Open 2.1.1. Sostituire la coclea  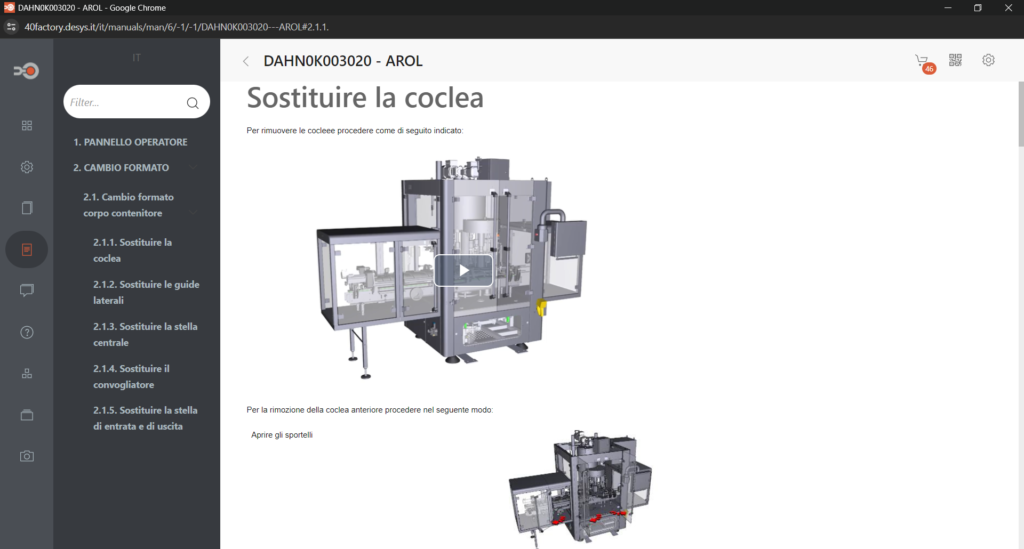132,250
